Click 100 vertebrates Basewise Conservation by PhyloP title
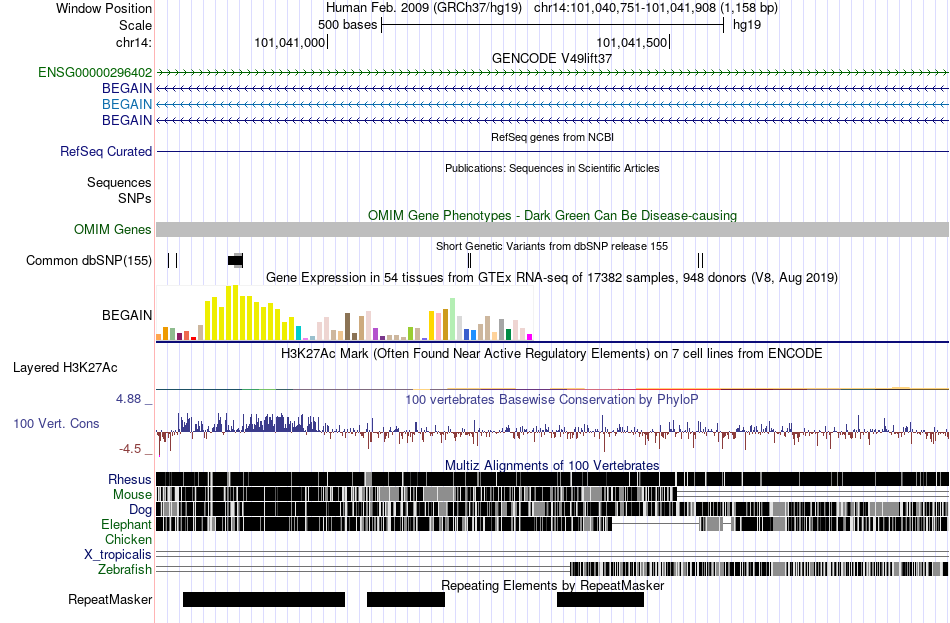 coord(552,399)
